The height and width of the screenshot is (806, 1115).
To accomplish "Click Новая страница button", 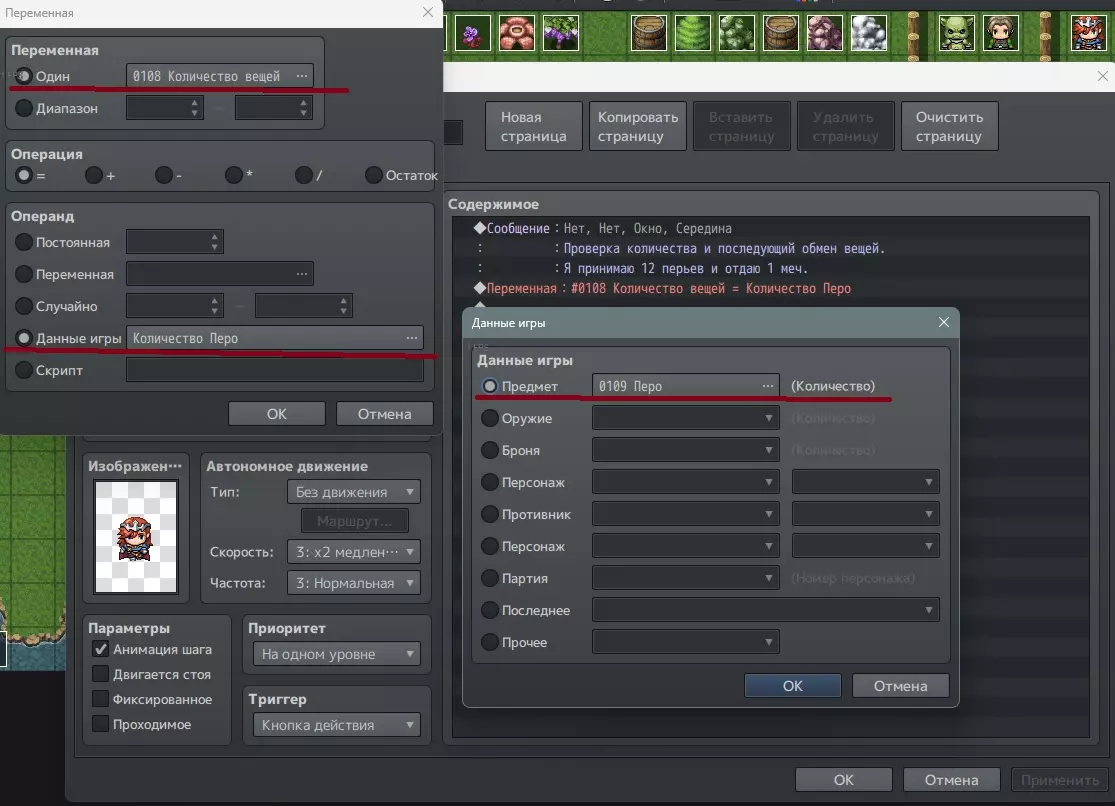I will [533, 126].
